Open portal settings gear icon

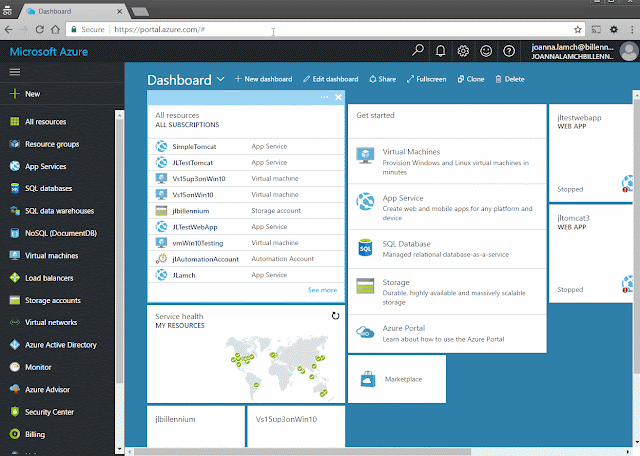(x=463, y=51)
